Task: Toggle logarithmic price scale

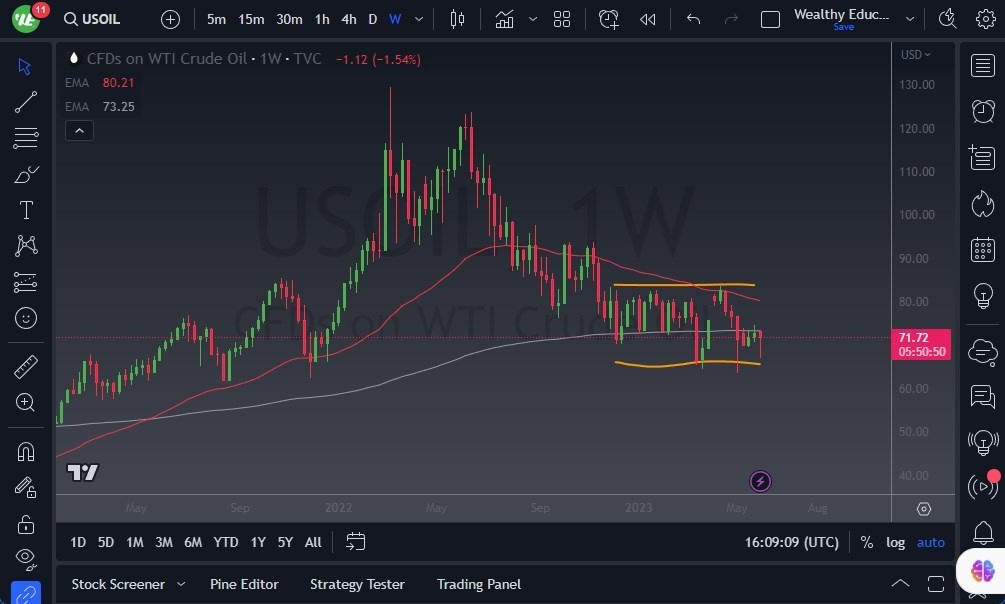Action: pos(895,542)
